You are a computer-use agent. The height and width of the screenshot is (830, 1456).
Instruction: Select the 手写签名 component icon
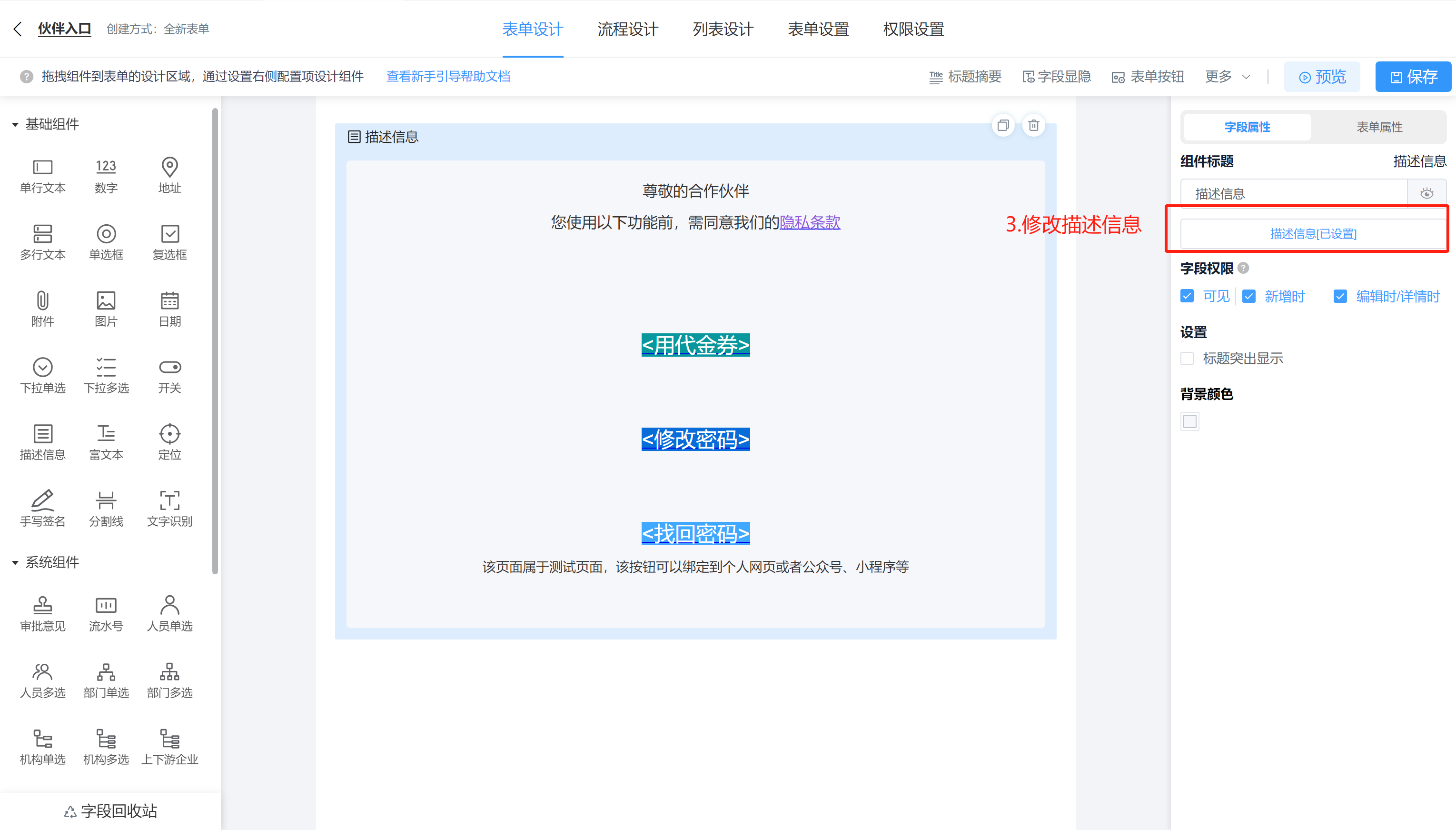43,500
